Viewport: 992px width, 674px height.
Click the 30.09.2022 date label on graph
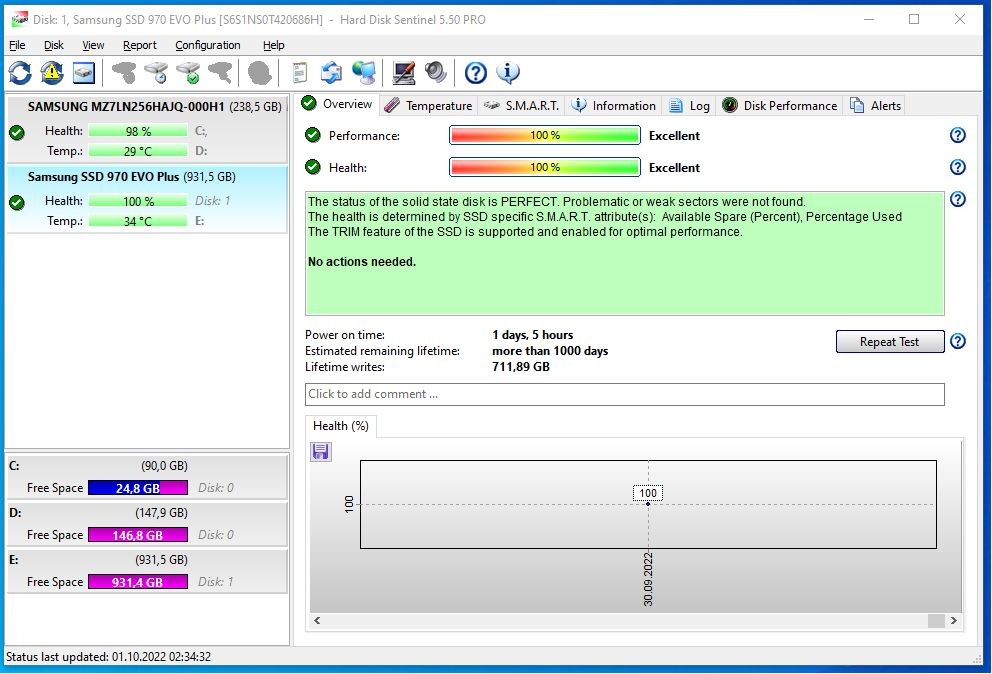[648, 580]
